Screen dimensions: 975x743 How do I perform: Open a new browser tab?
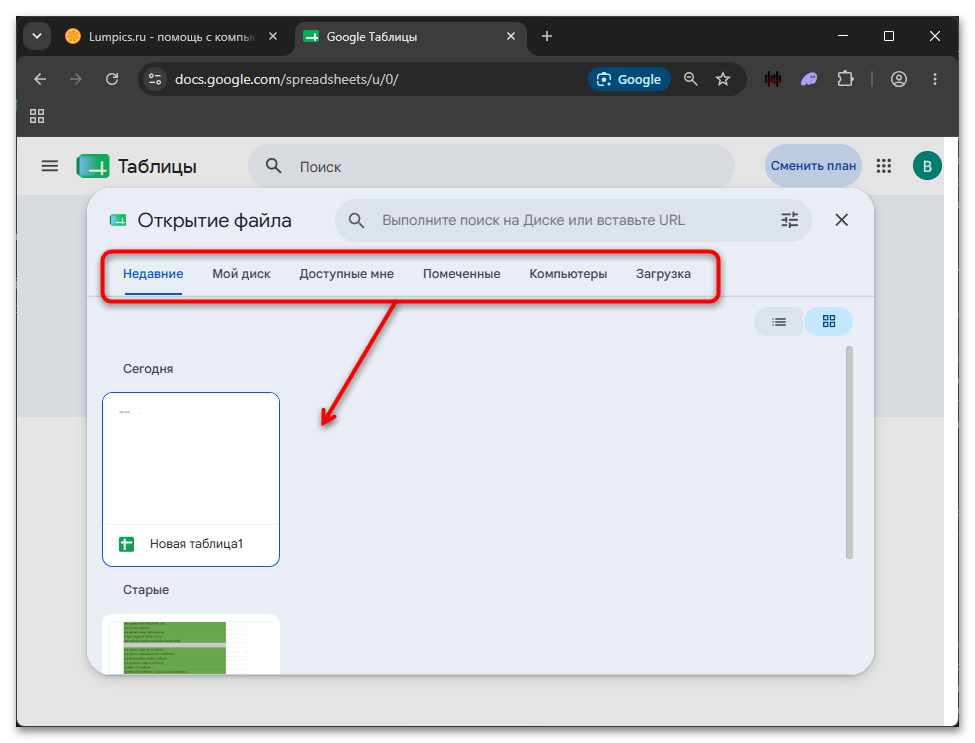click(547, 36)
